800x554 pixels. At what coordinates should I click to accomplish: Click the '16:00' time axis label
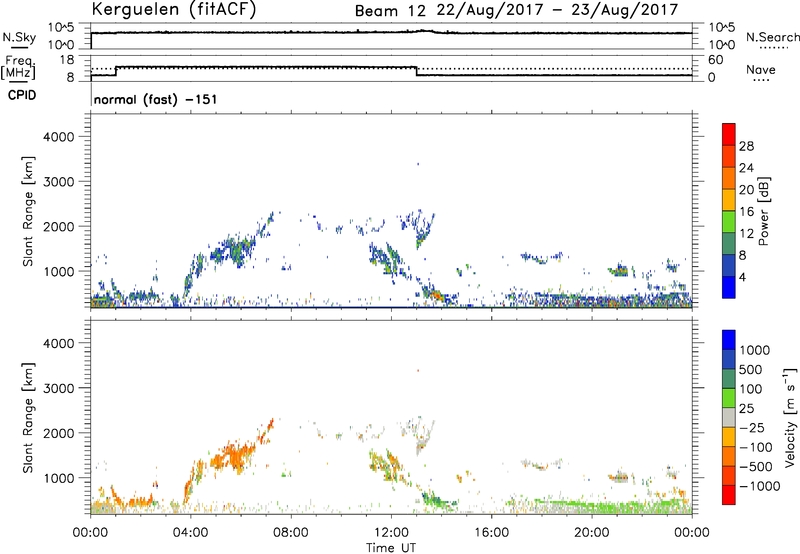(491, 533)
